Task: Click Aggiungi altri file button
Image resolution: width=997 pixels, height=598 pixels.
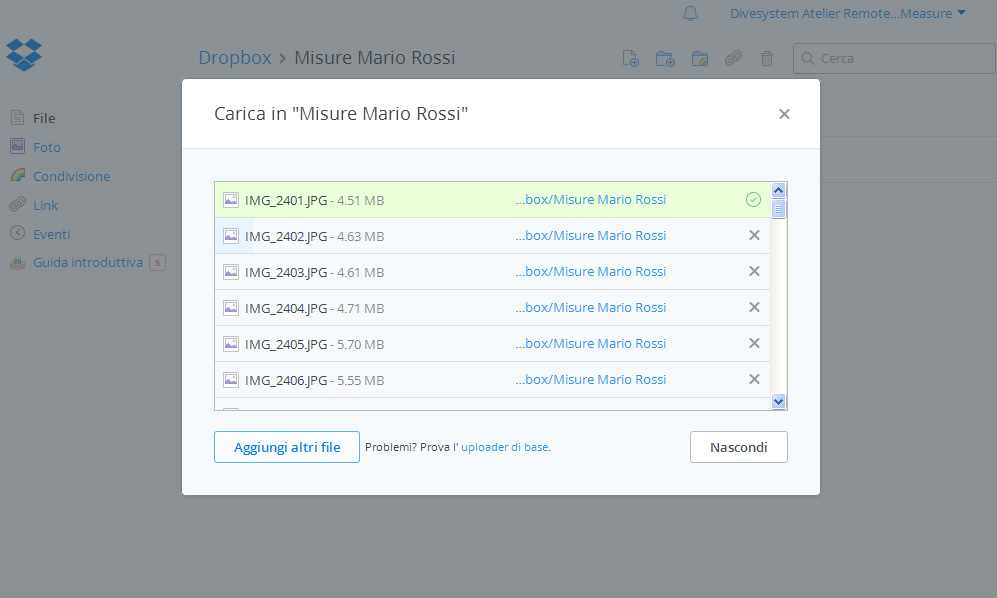Action: coord(287,447)
